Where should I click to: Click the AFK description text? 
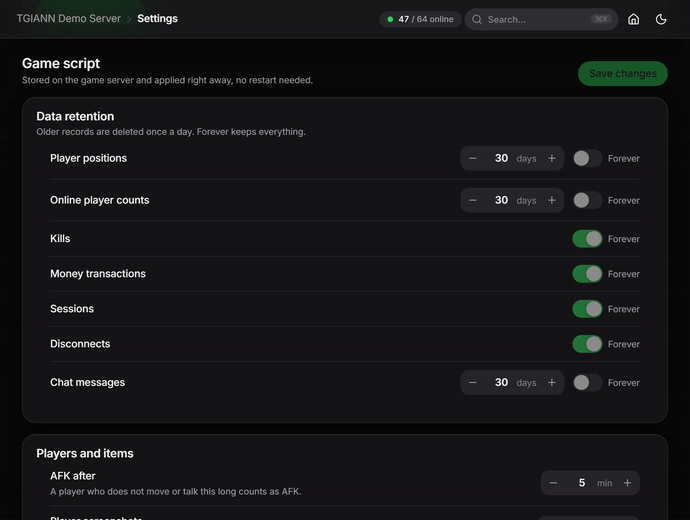176,491
